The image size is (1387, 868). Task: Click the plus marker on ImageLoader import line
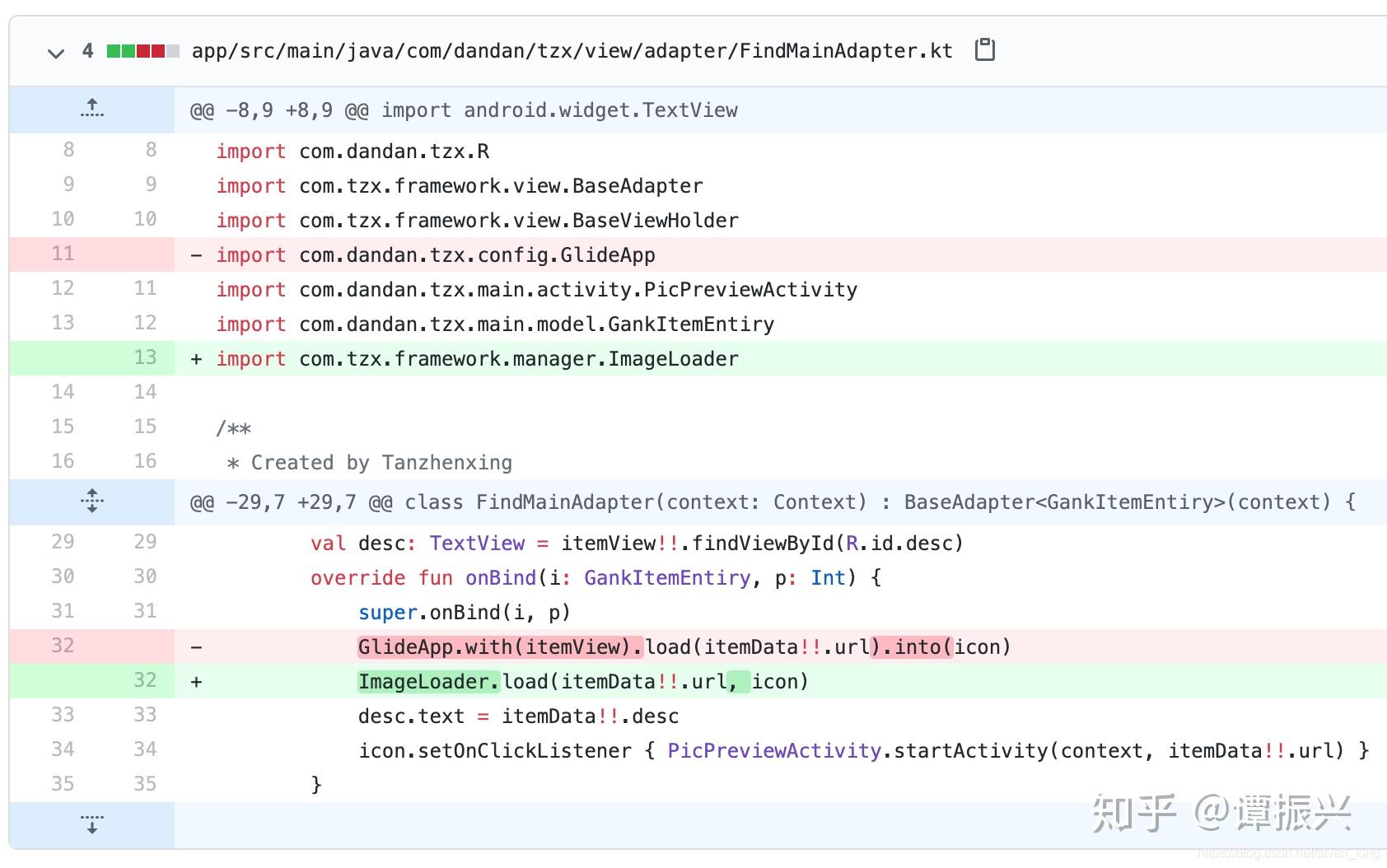point(196,359)
